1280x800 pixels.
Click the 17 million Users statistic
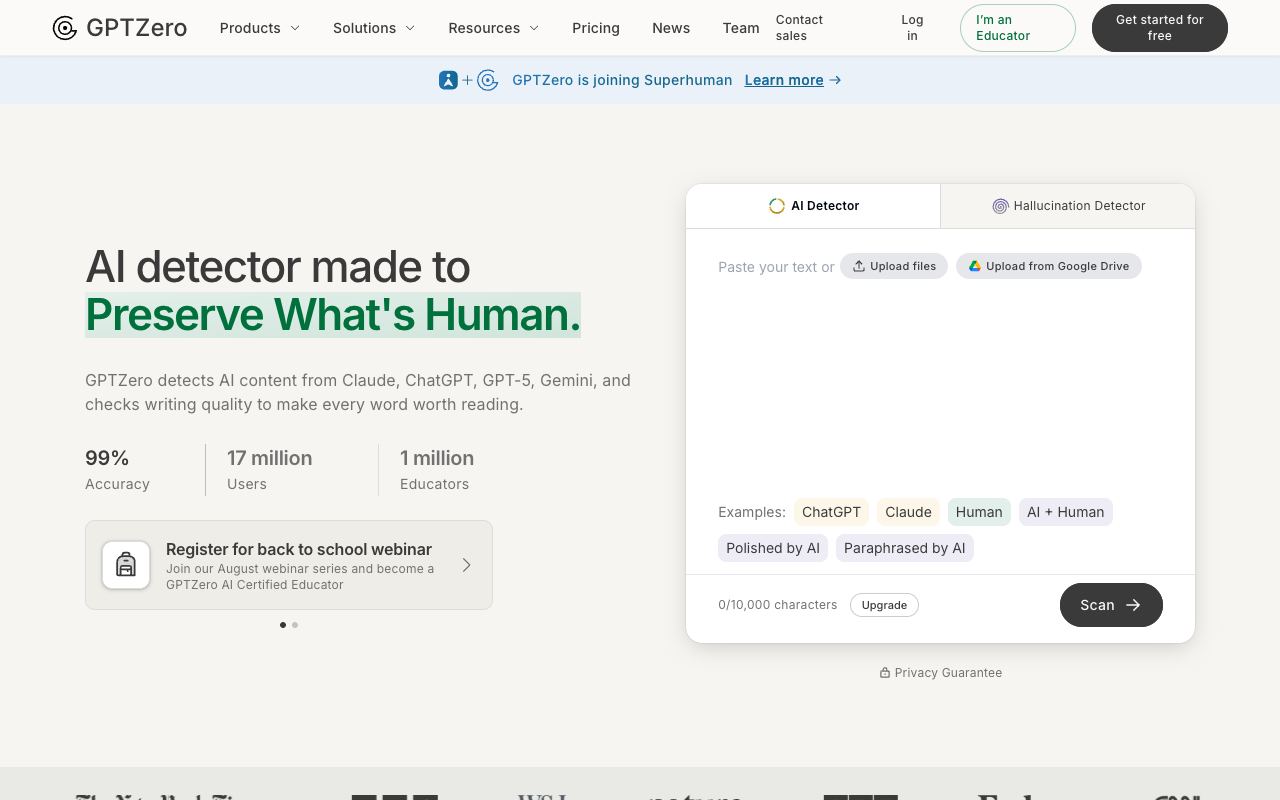pos(270,470)
